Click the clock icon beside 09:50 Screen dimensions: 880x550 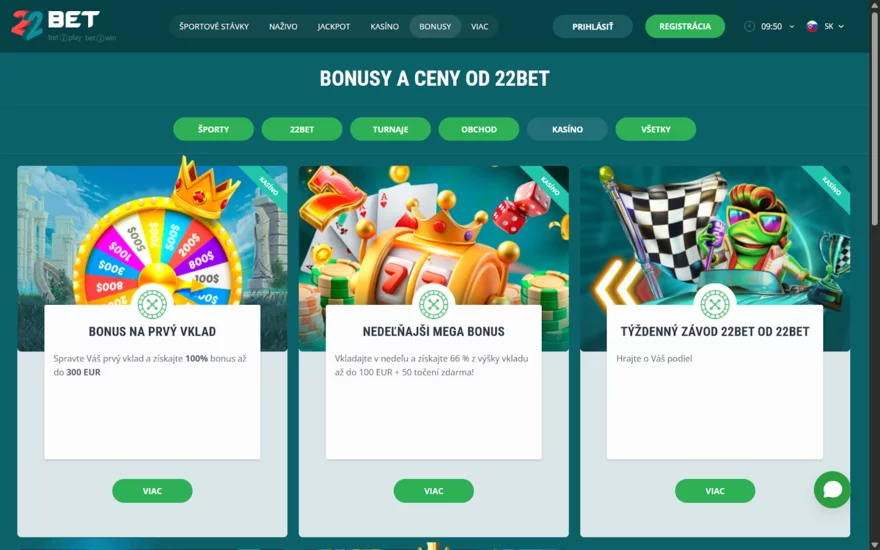749,26
